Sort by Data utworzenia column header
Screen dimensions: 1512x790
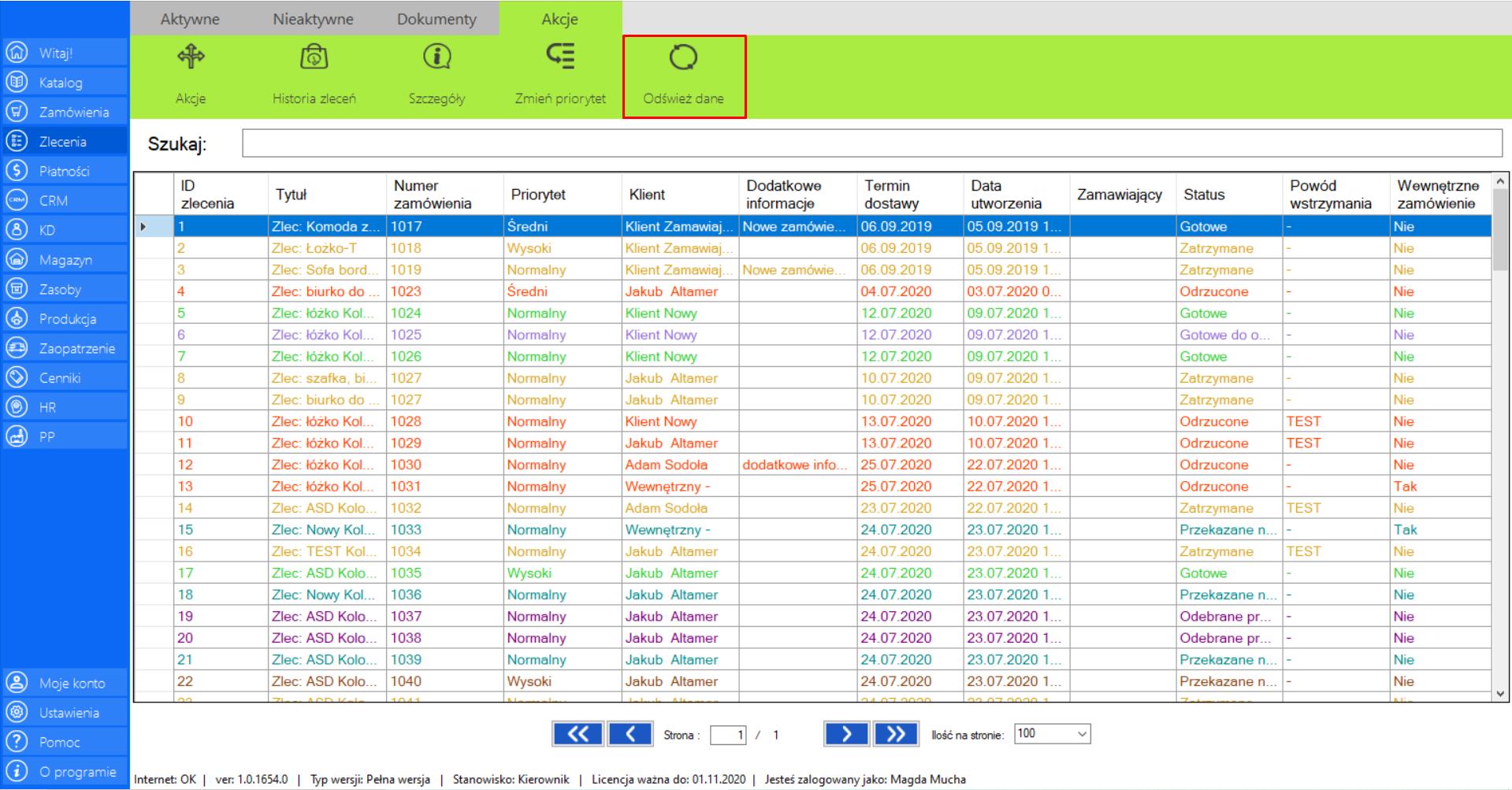pyautogui.click(x=1016, y=195)
